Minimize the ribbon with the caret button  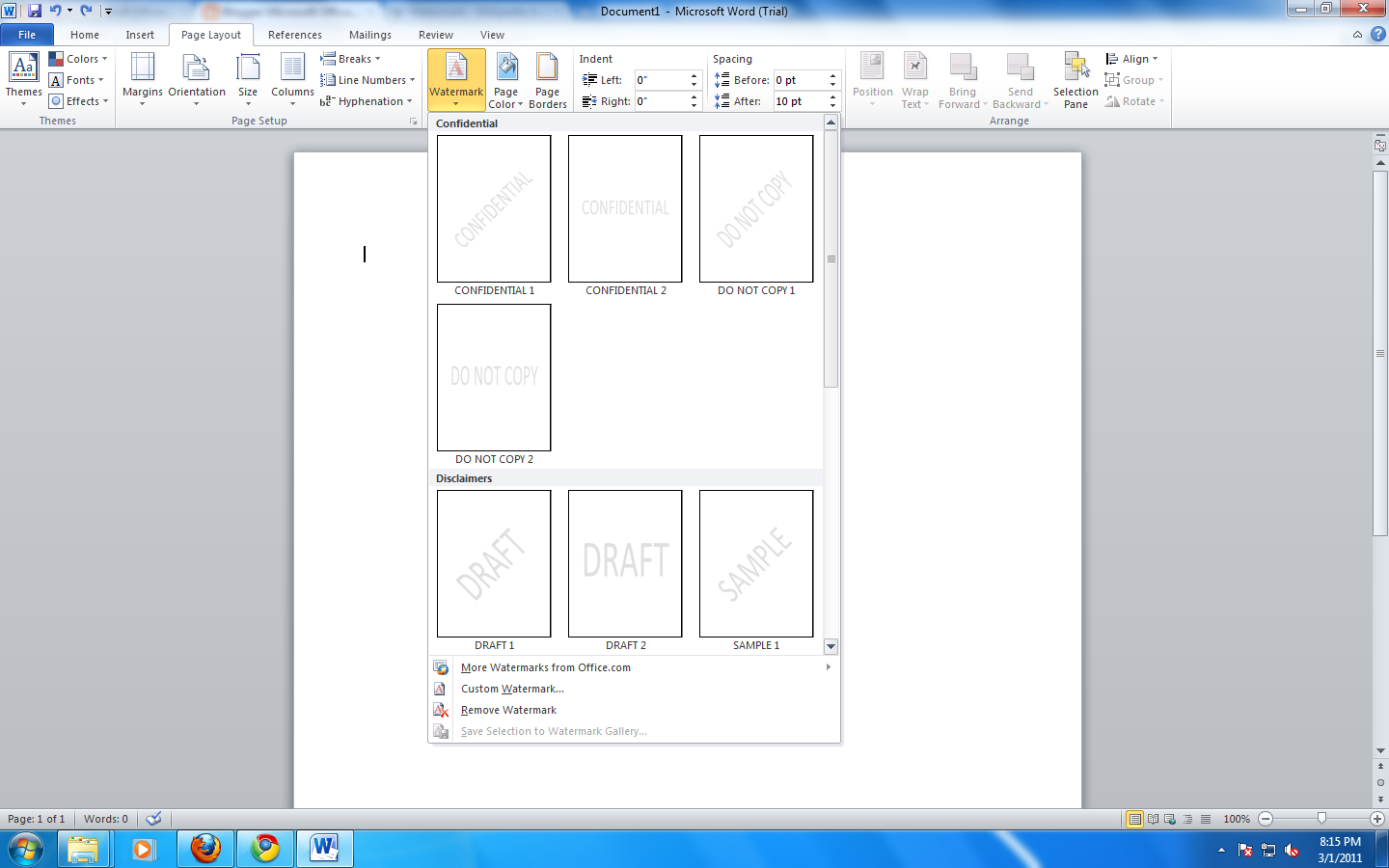(1357, 35)
